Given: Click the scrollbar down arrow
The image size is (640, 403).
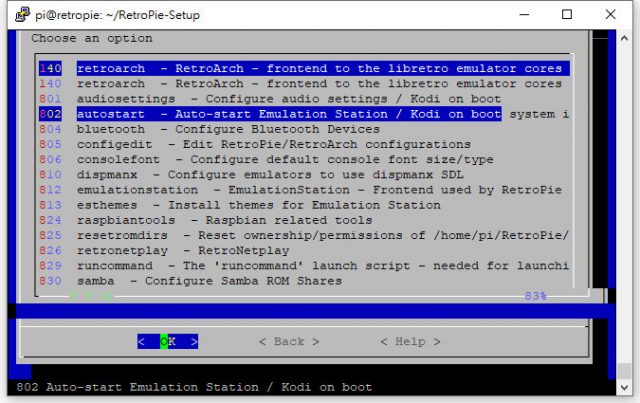Looking at the screenshot, I should [624, 387].
